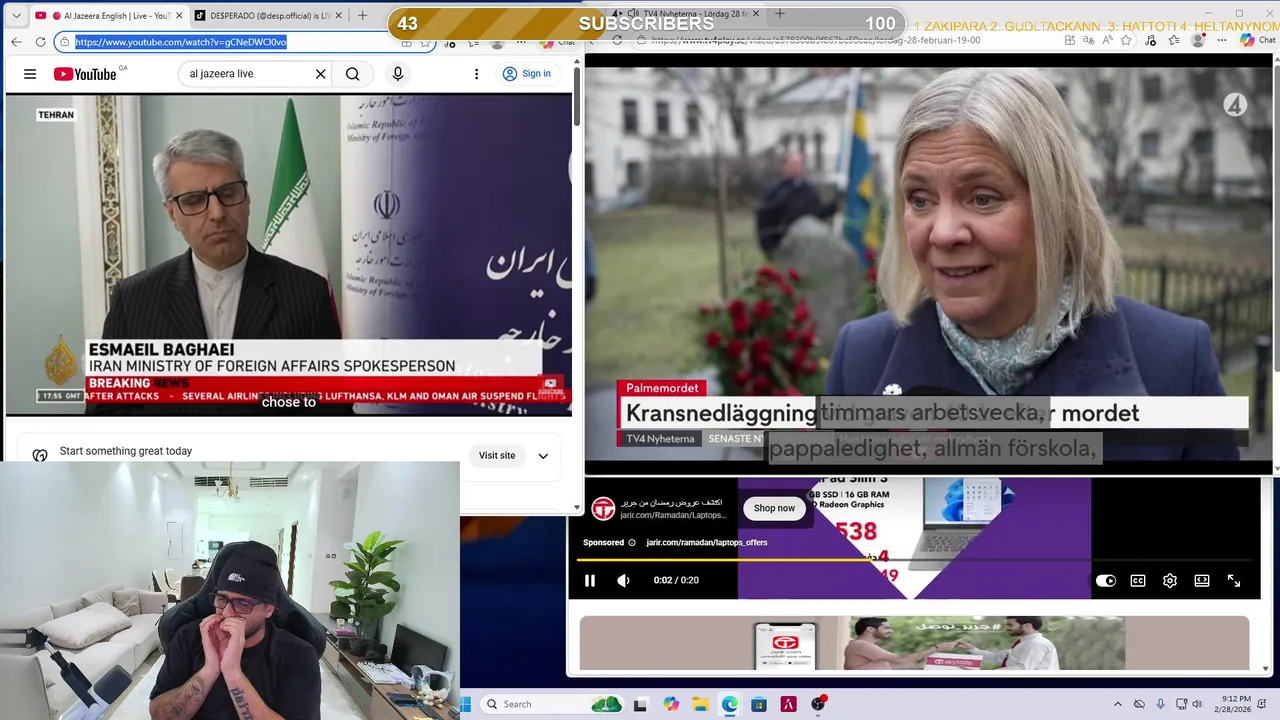Switch TV4 player to theater mode

(x=1202, y=581)
